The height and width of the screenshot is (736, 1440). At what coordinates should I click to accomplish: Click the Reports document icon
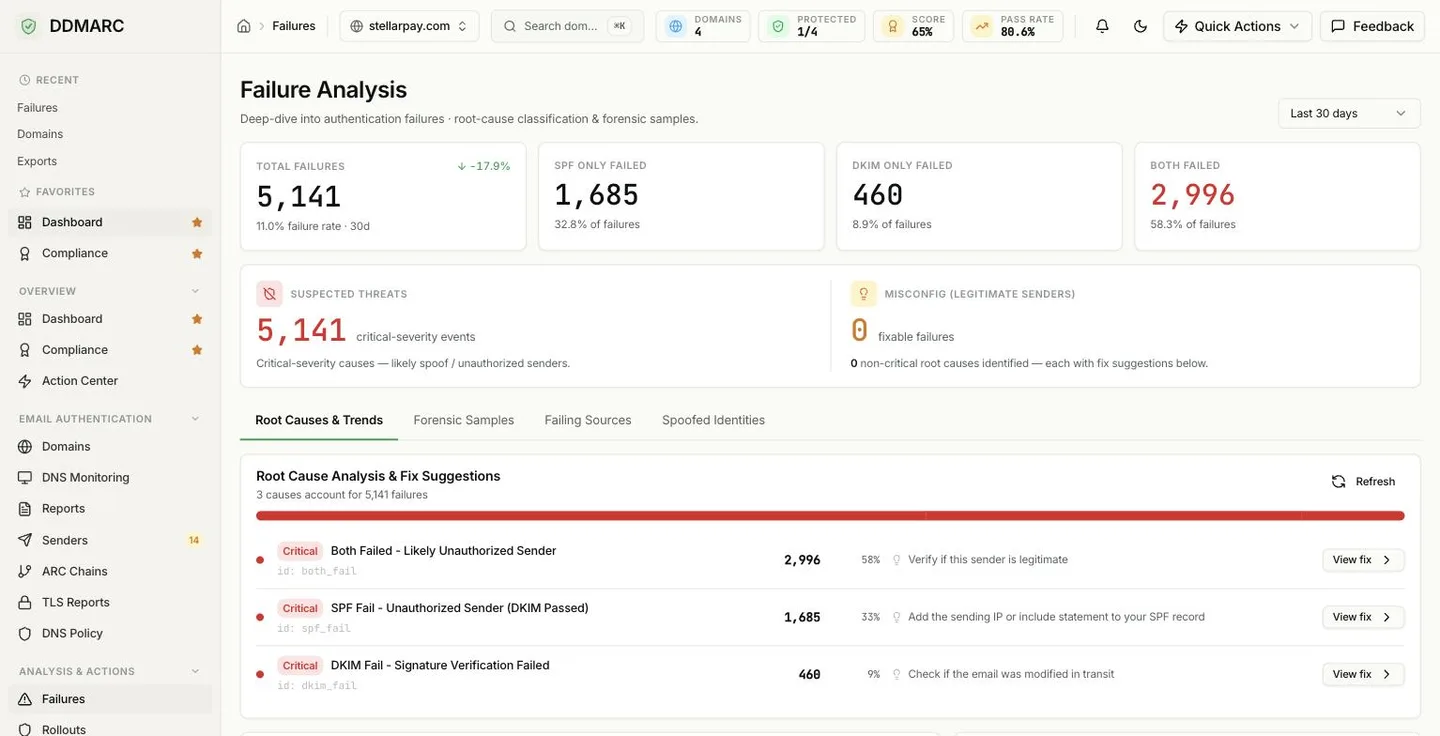point(25,509)
